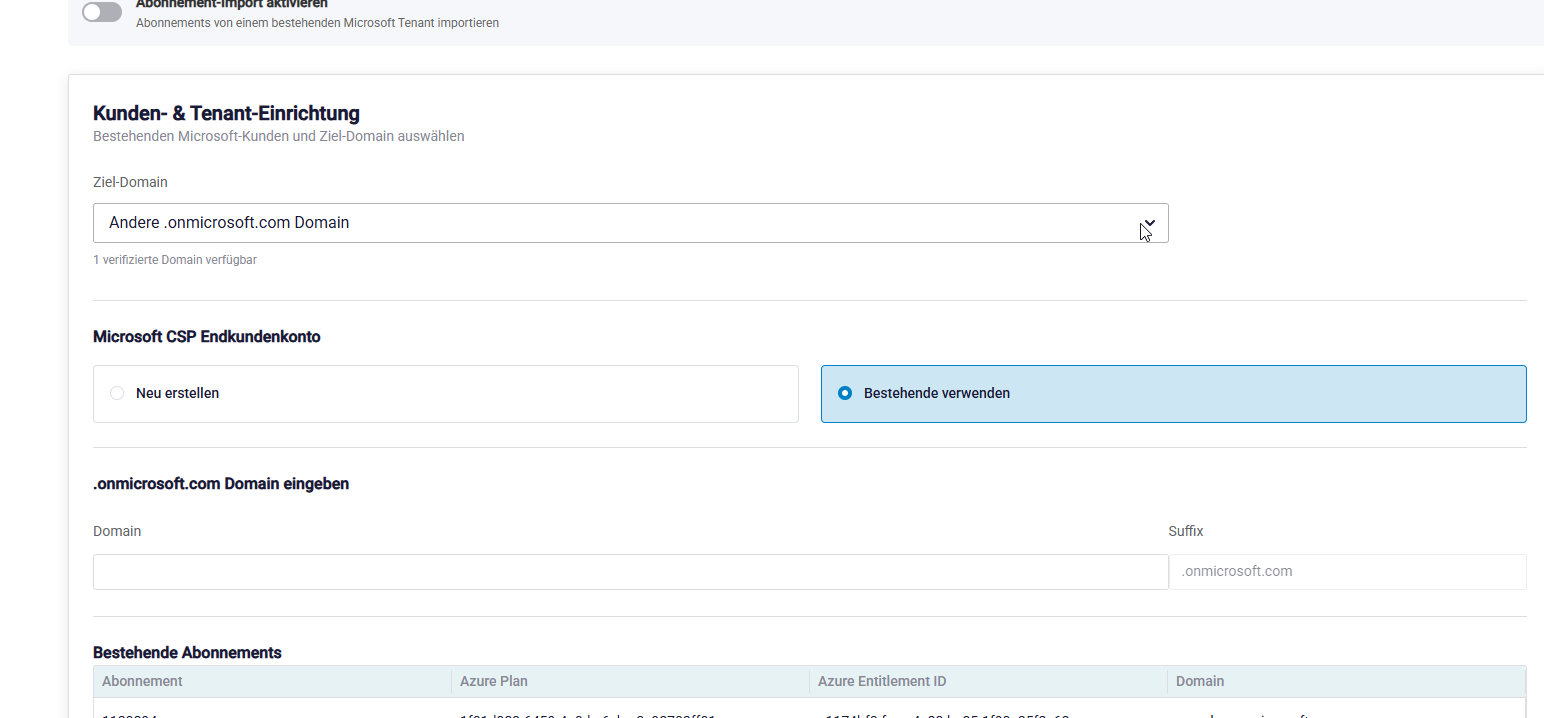1544x718 pixels.
Task: Click the Azure Entitlement ID column header
Action: point(988,681)
